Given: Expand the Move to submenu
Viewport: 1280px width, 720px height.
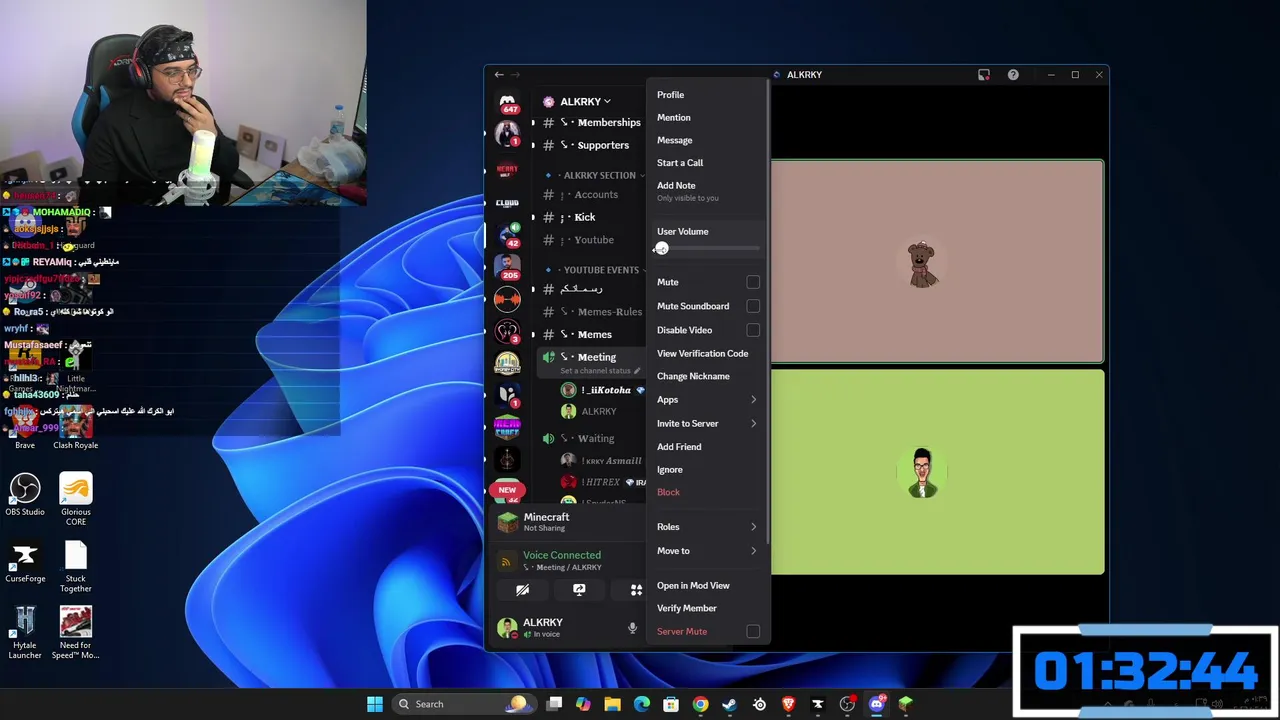Looking at the screenshot, I should pyautogui.click(x=708, y=551).
